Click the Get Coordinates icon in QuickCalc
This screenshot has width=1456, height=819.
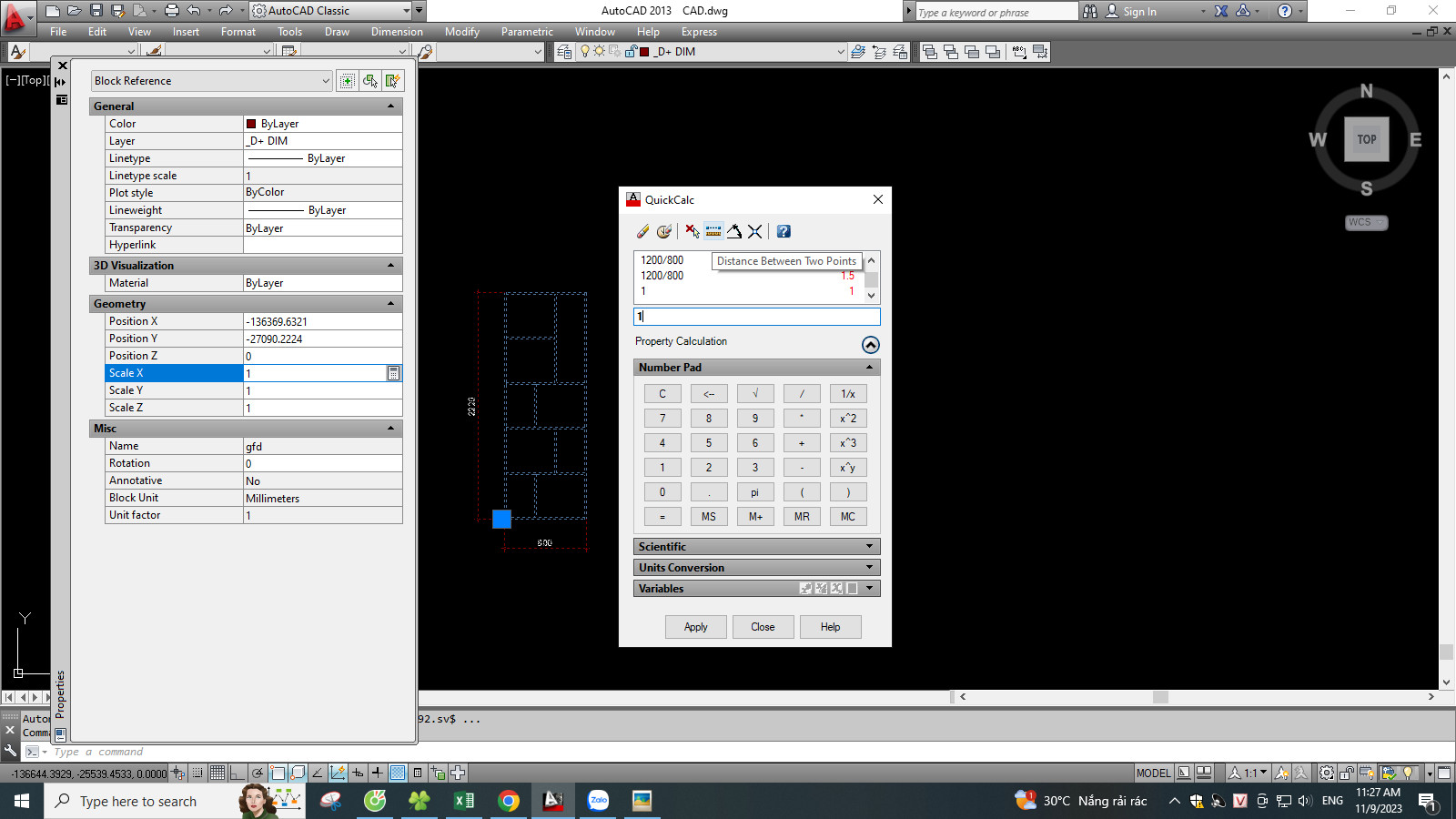tap(693, 231)
